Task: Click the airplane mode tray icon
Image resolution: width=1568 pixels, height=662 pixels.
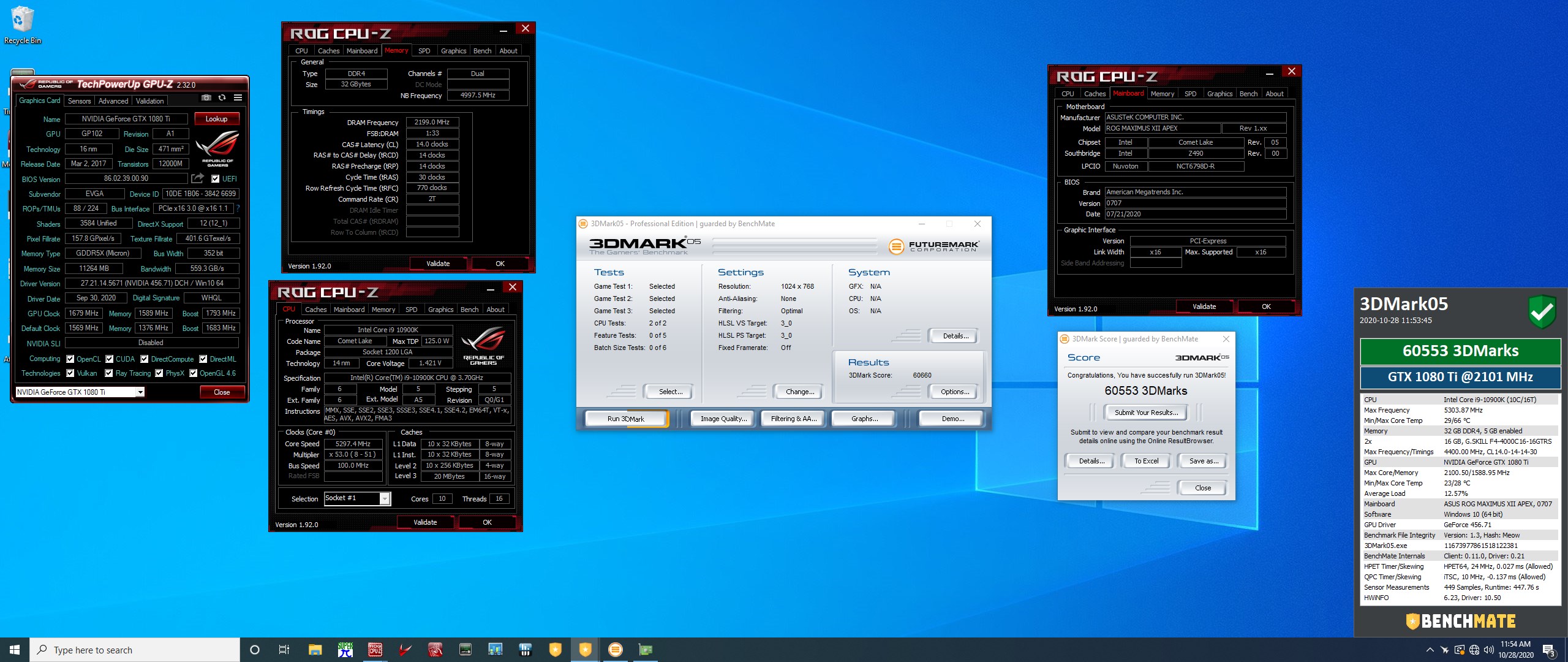Action: point(1444,650)
